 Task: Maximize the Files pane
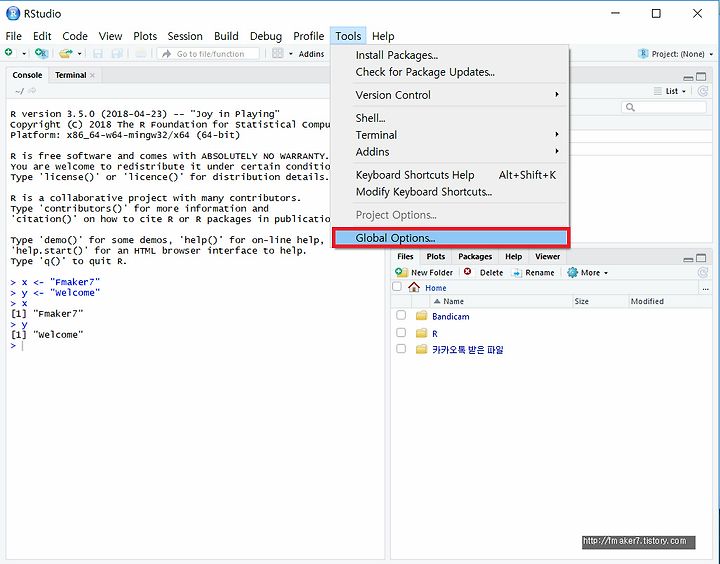pos(701,258)
